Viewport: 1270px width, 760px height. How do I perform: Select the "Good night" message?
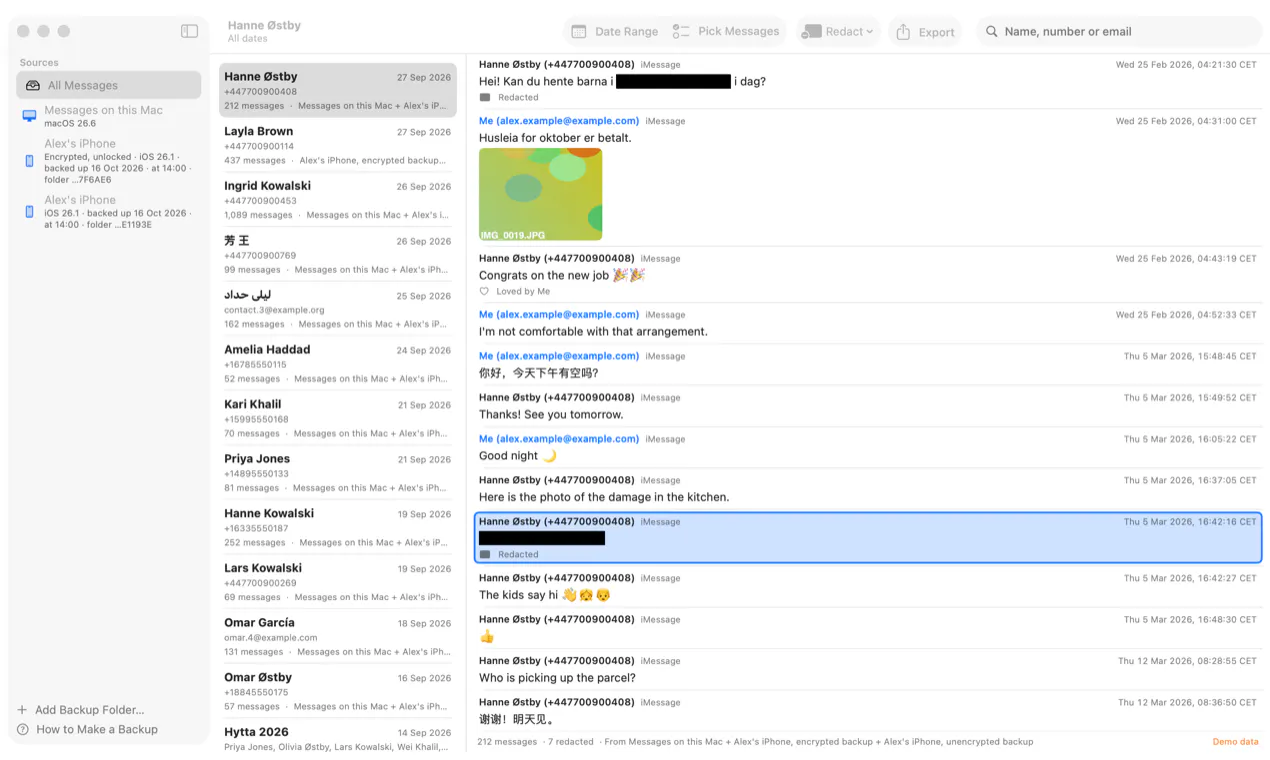[x=868, y=447]
